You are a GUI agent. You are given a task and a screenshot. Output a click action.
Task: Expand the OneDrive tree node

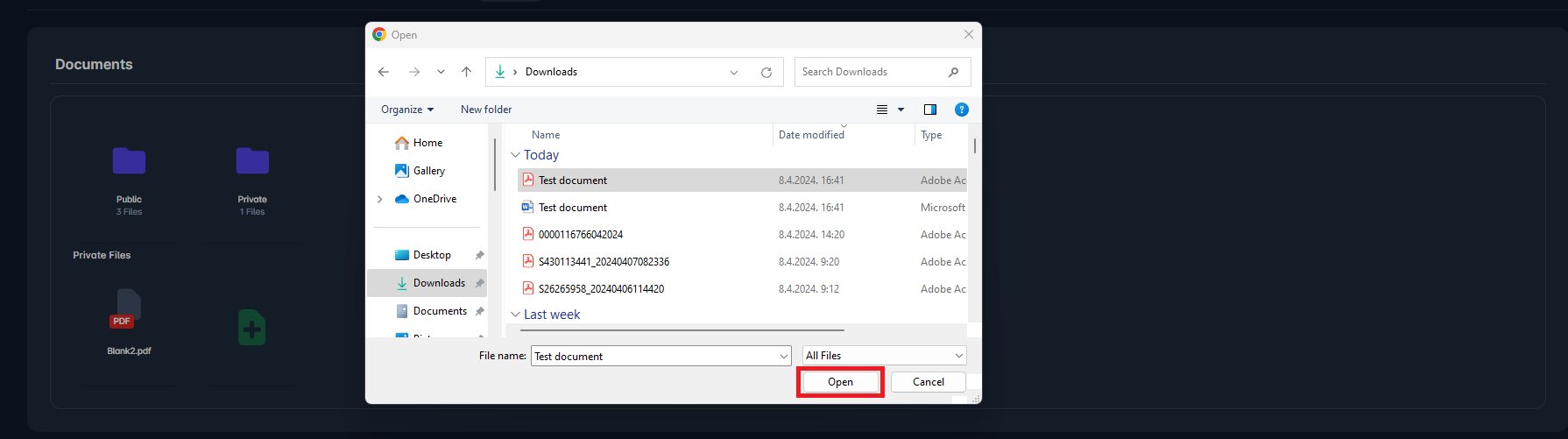coord(379,199)
